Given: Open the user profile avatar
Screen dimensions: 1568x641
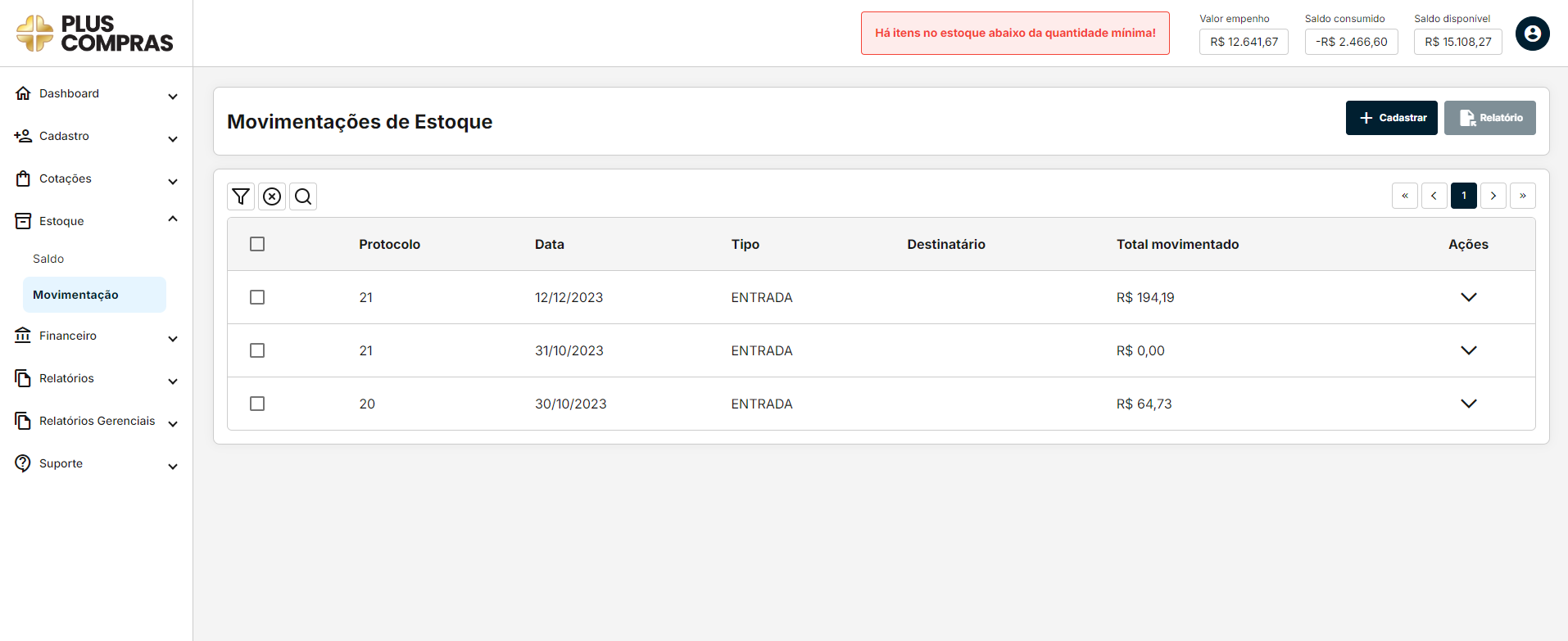Looking at the screenshot, I should [1532, 34].
